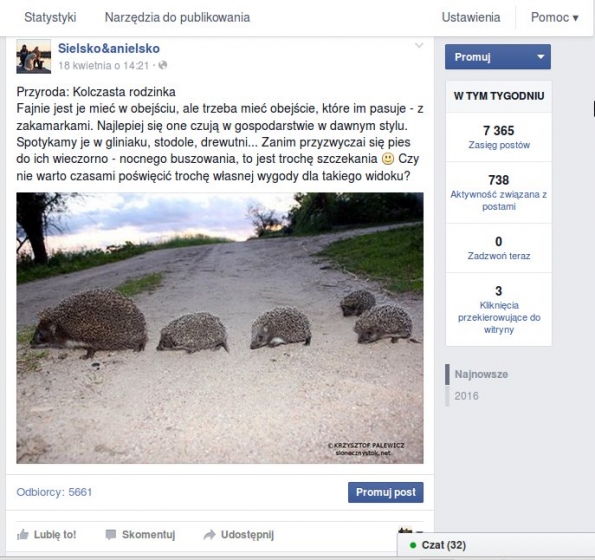The width and height of the screenshot is (595, 560).
Task: Switch to the Statystyki tab
Action: click(x=50, y=17)
